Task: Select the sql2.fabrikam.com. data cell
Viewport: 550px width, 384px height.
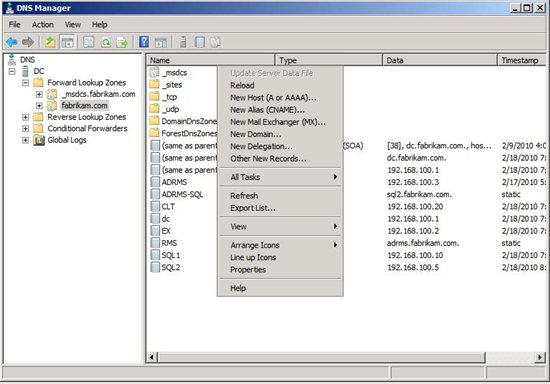Action: (x=419, y=194)
